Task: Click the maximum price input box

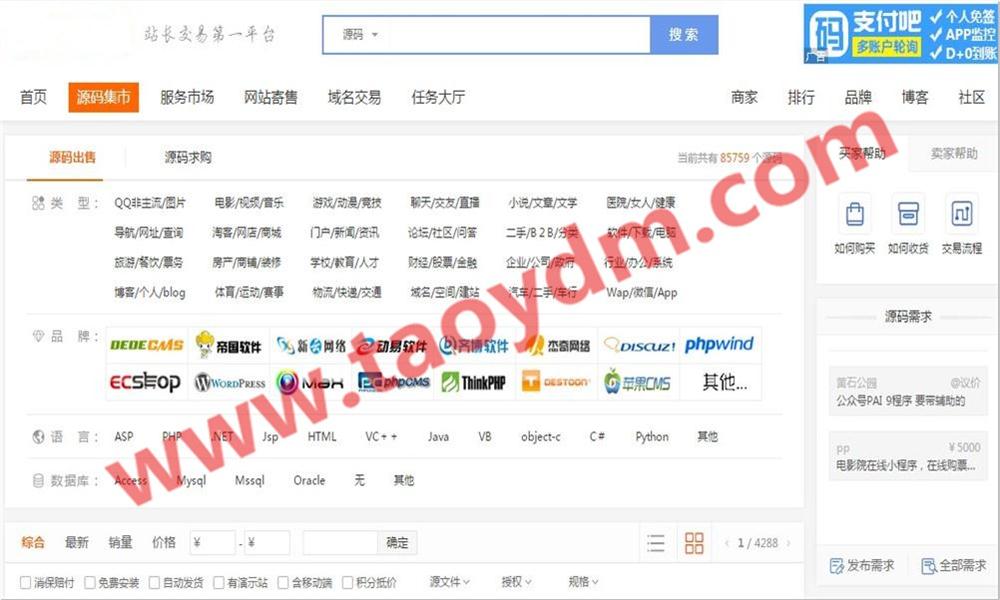Action: (267, 543)
